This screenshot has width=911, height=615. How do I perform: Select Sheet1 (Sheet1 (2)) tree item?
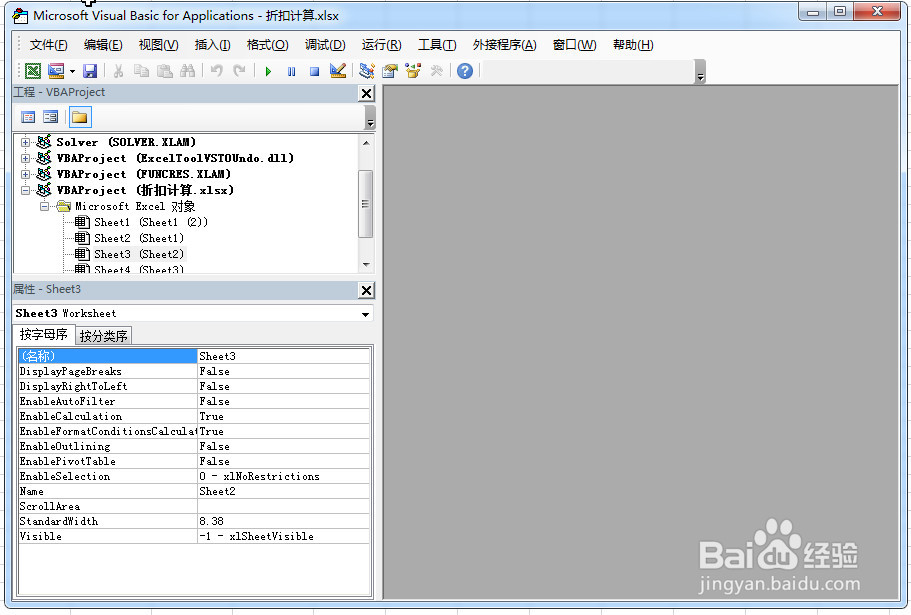point(150,222)
